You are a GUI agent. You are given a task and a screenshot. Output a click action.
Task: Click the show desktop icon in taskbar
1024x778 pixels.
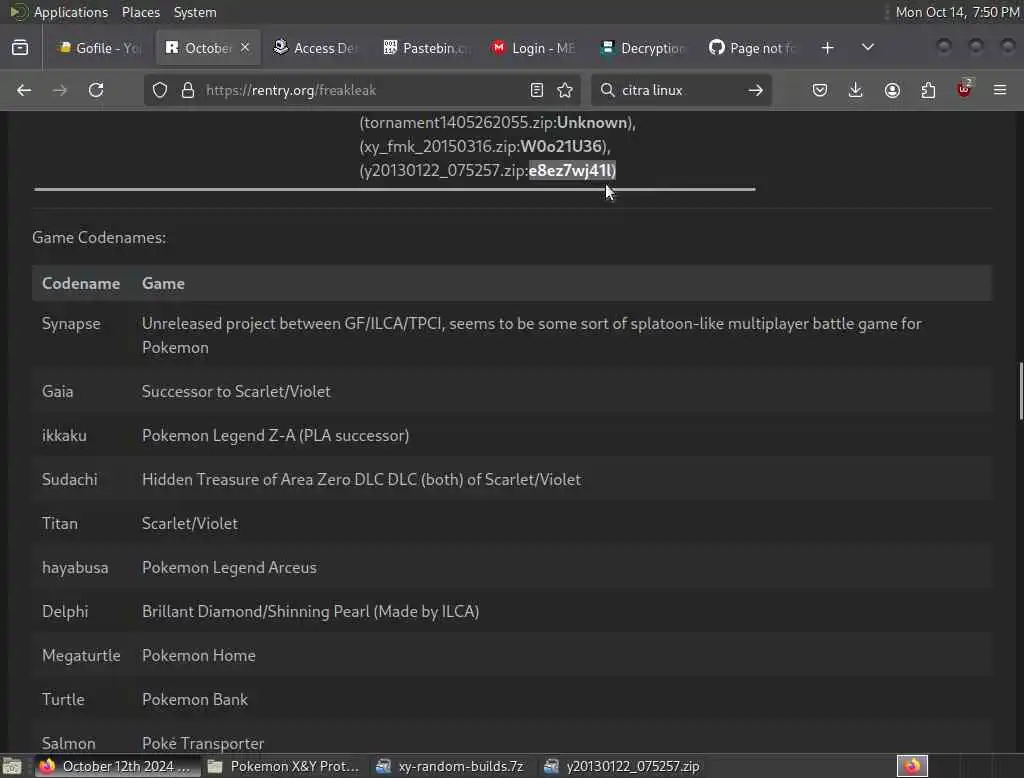[x=12, y=766]
